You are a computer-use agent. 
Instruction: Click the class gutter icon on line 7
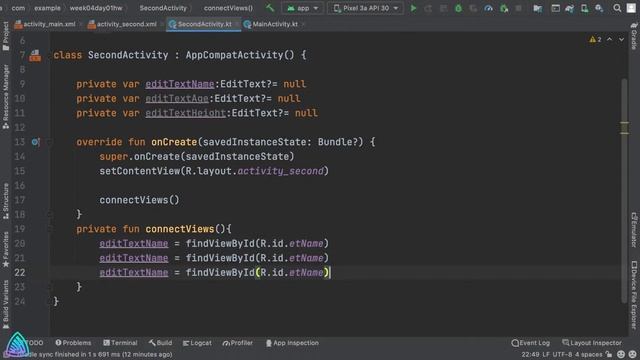coord(35,56)
